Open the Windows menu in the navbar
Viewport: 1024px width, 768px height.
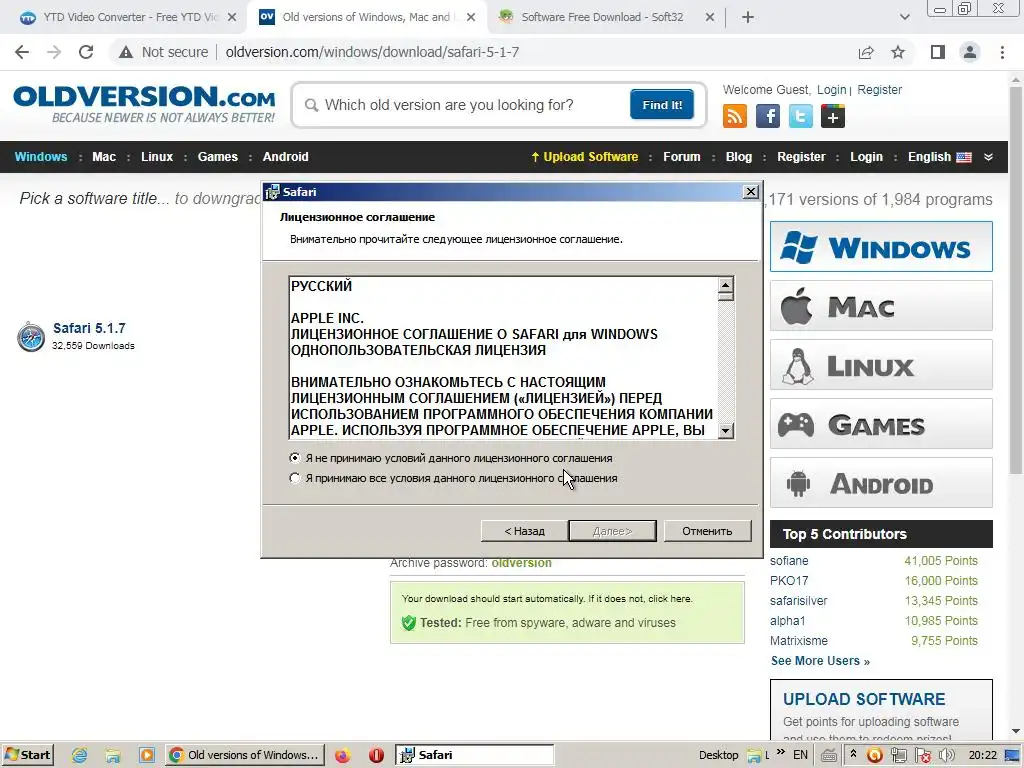point(40,157)
